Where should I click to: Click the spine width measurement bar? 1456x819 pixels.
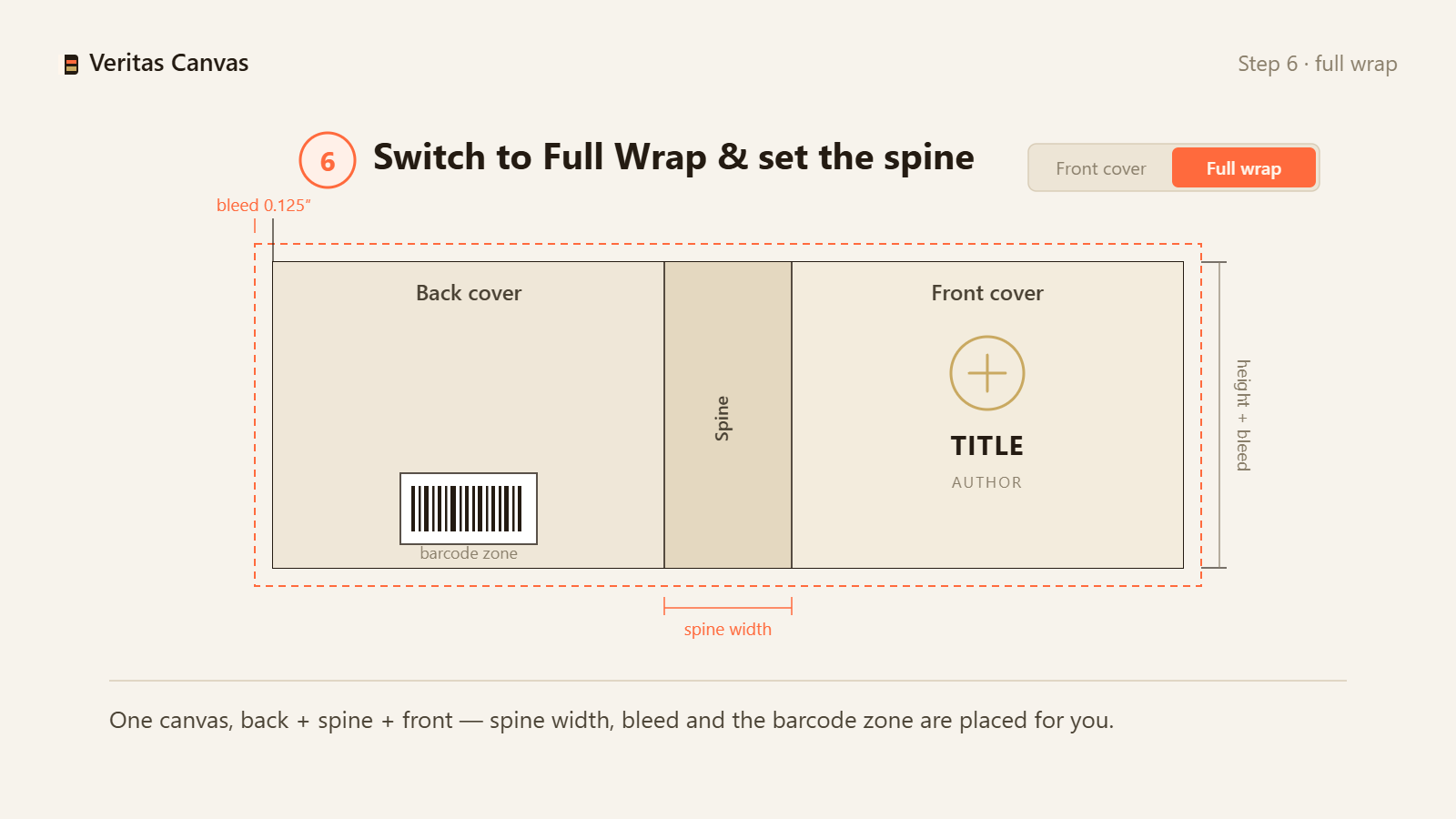(728, 606)
